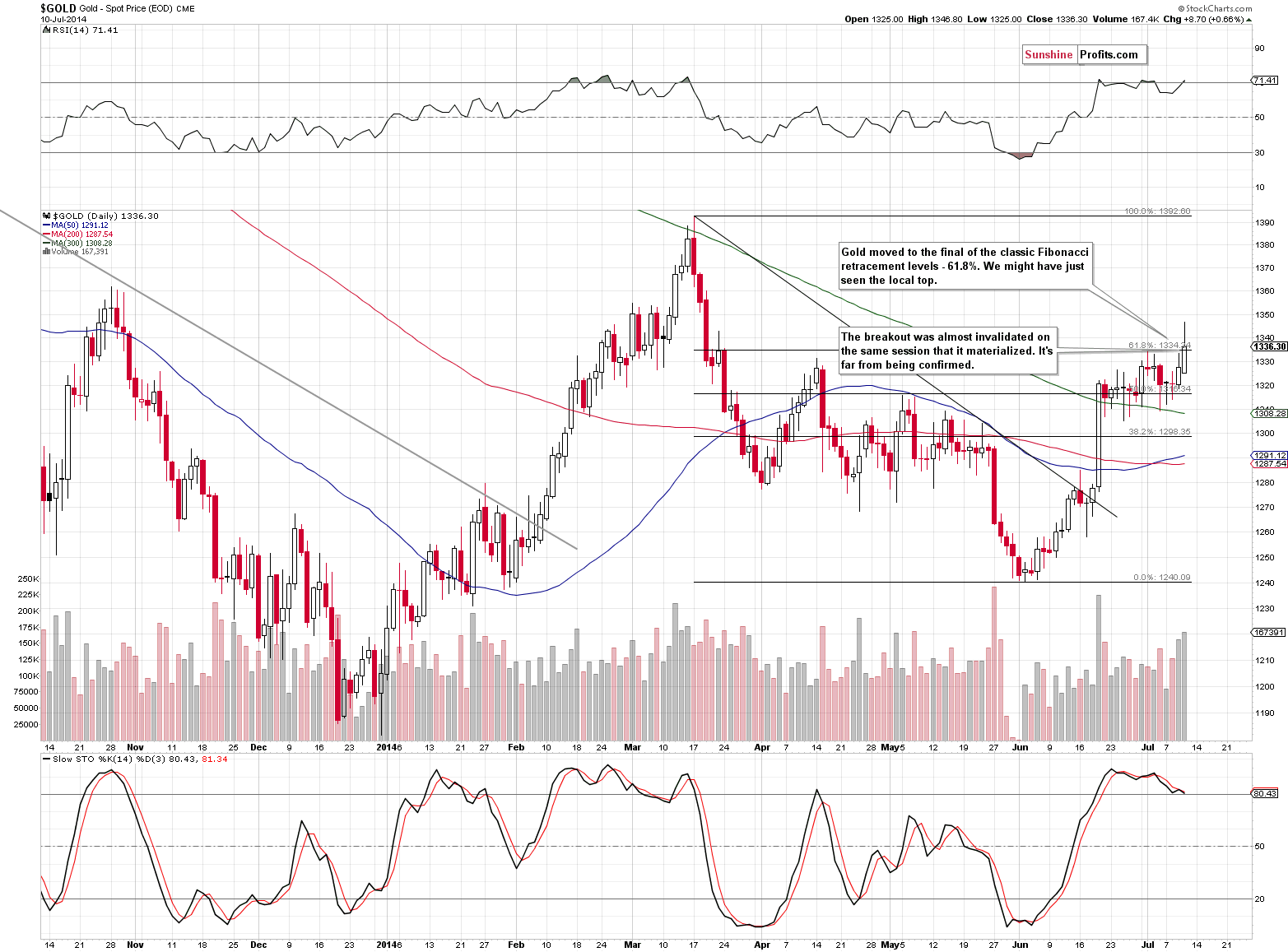
Task: Click the MA(50) 1291.12 legend entry
Action: [79, 225]
